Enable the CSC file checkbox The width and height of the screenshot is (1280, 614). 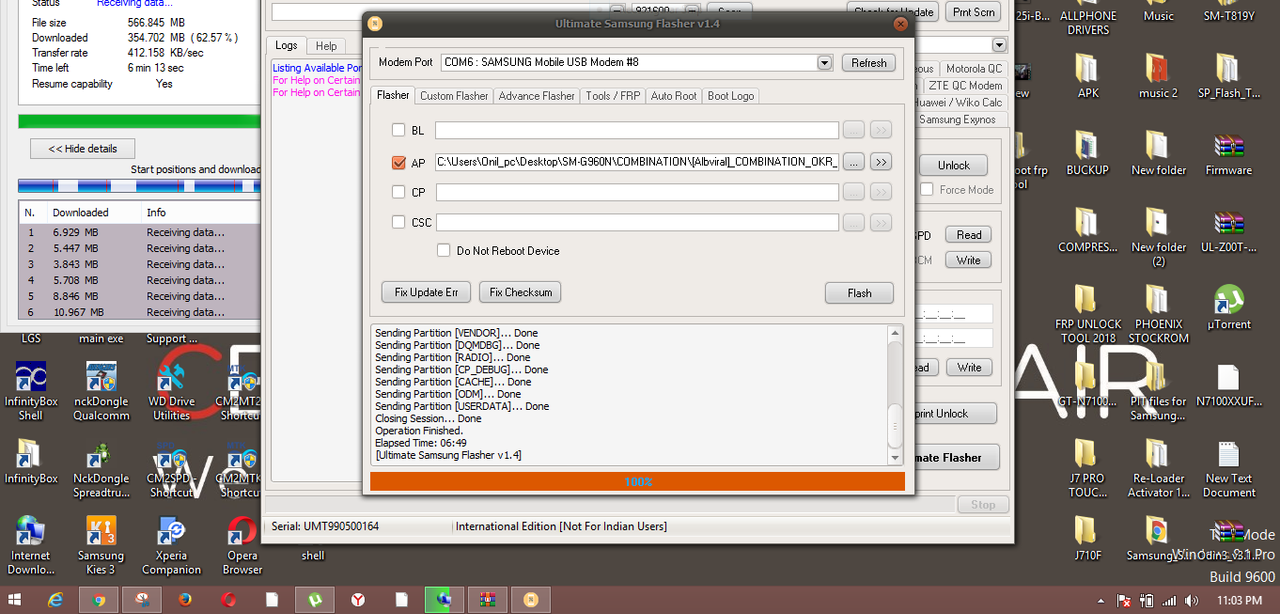coord(399,222)
